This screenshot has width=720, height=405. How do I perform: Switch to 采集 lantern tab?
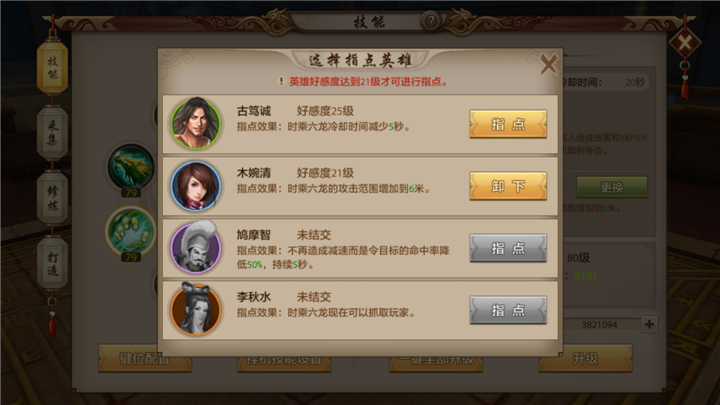tap(52, 133)
